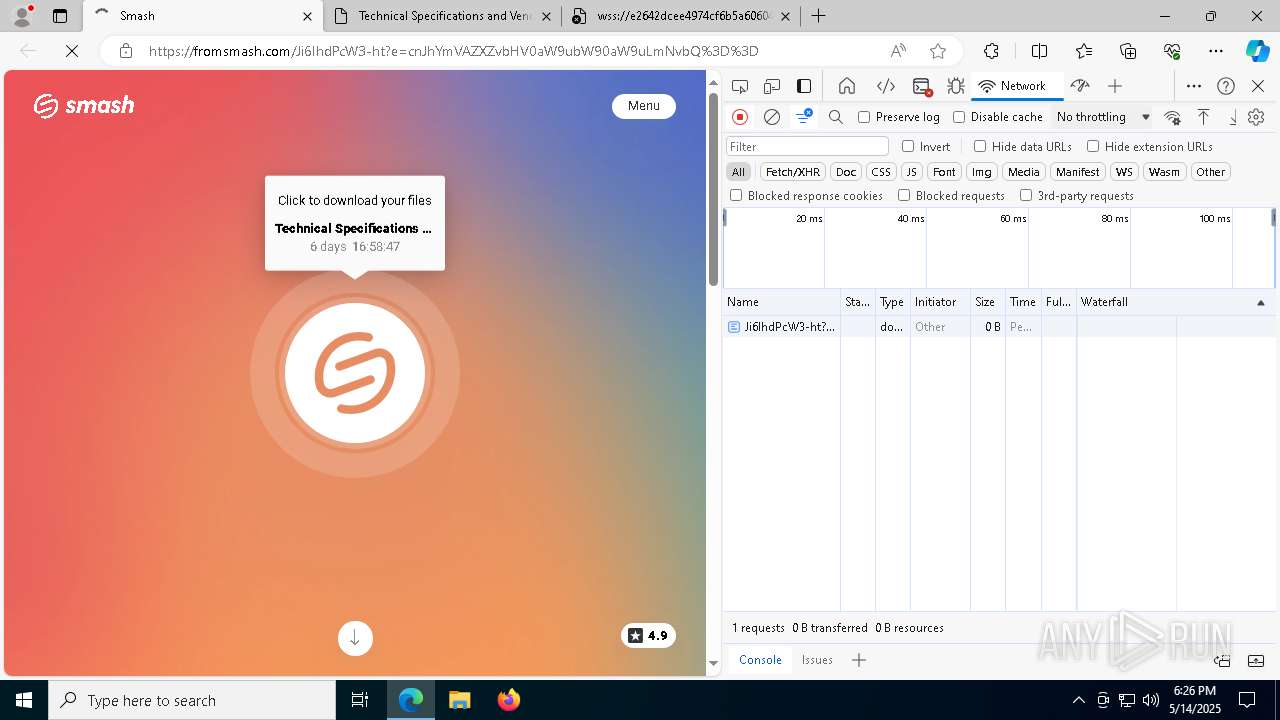Check Blocked requests
The image size is (1280, 720).
click(x=904, y=196)
